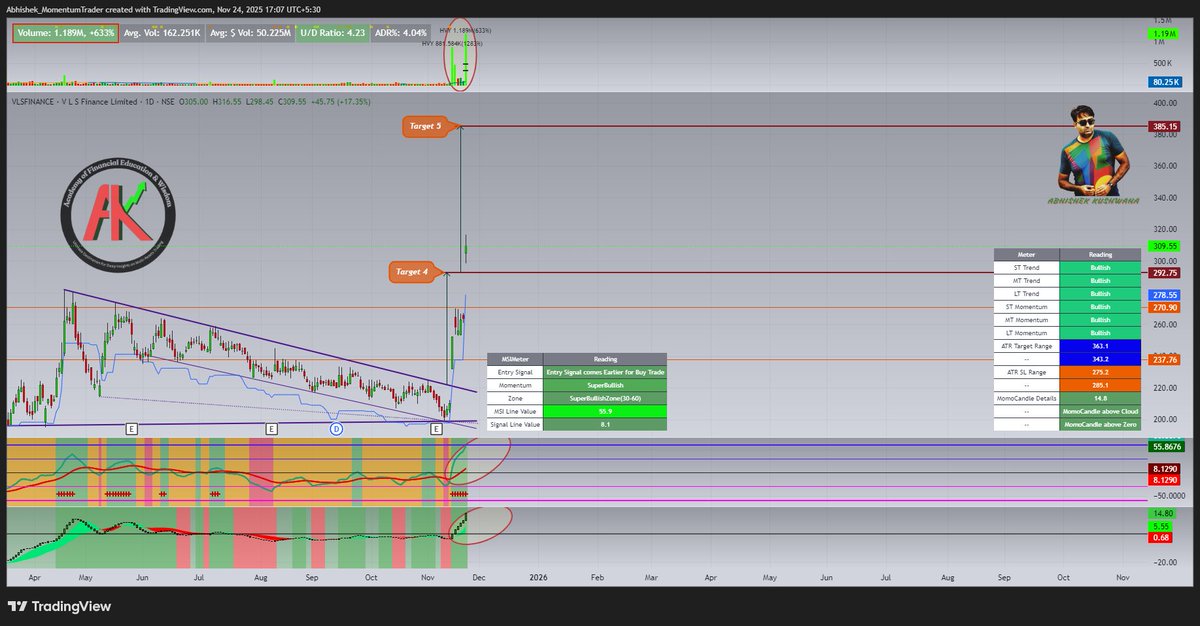1200x626 pixels.
Task: Click the Meter header in right table
Action: (1027, 255)
